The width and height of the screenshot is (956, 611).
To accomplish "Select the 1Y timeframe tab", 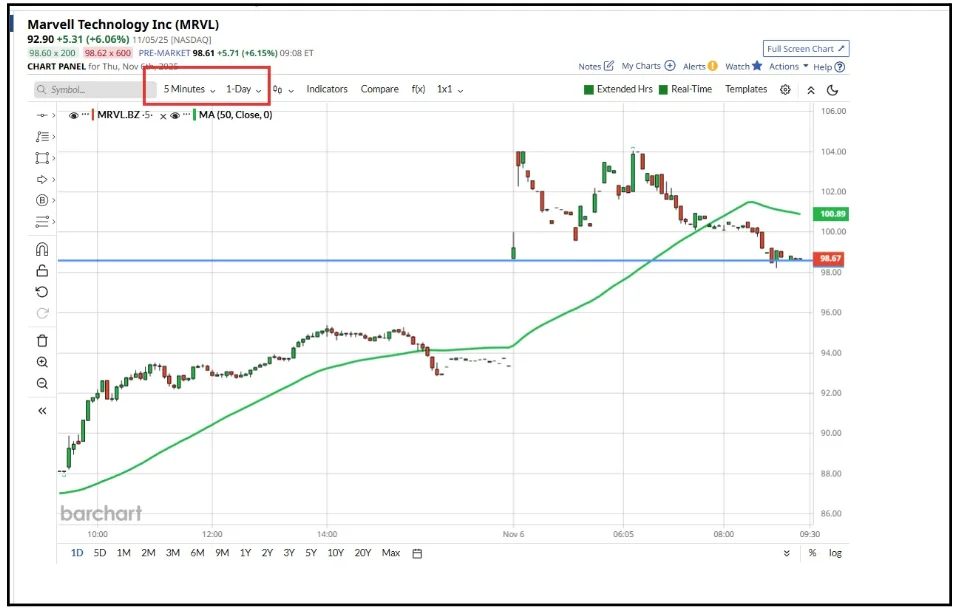I will [245, 552].
